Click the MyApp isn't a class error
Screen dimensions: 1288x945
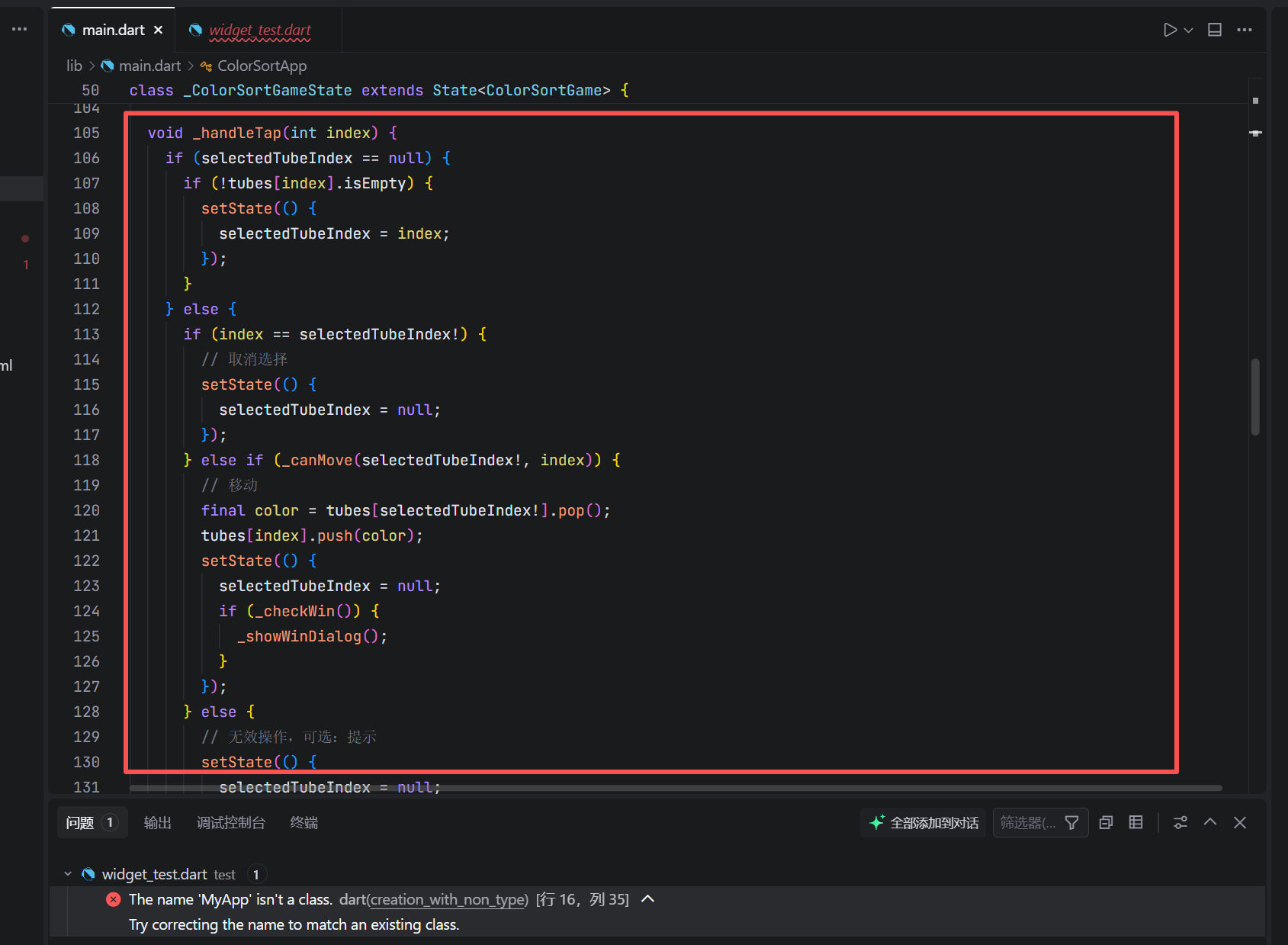230,900
